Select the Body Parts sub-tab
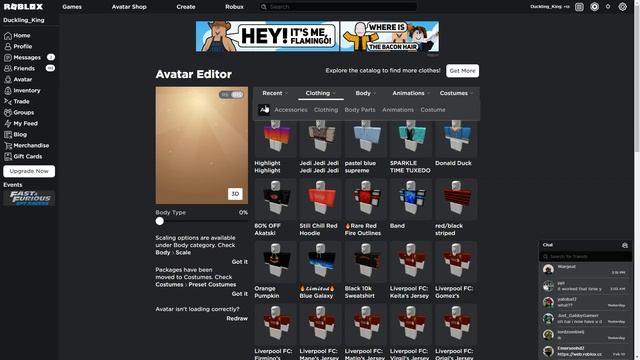 tap(360, 110)
